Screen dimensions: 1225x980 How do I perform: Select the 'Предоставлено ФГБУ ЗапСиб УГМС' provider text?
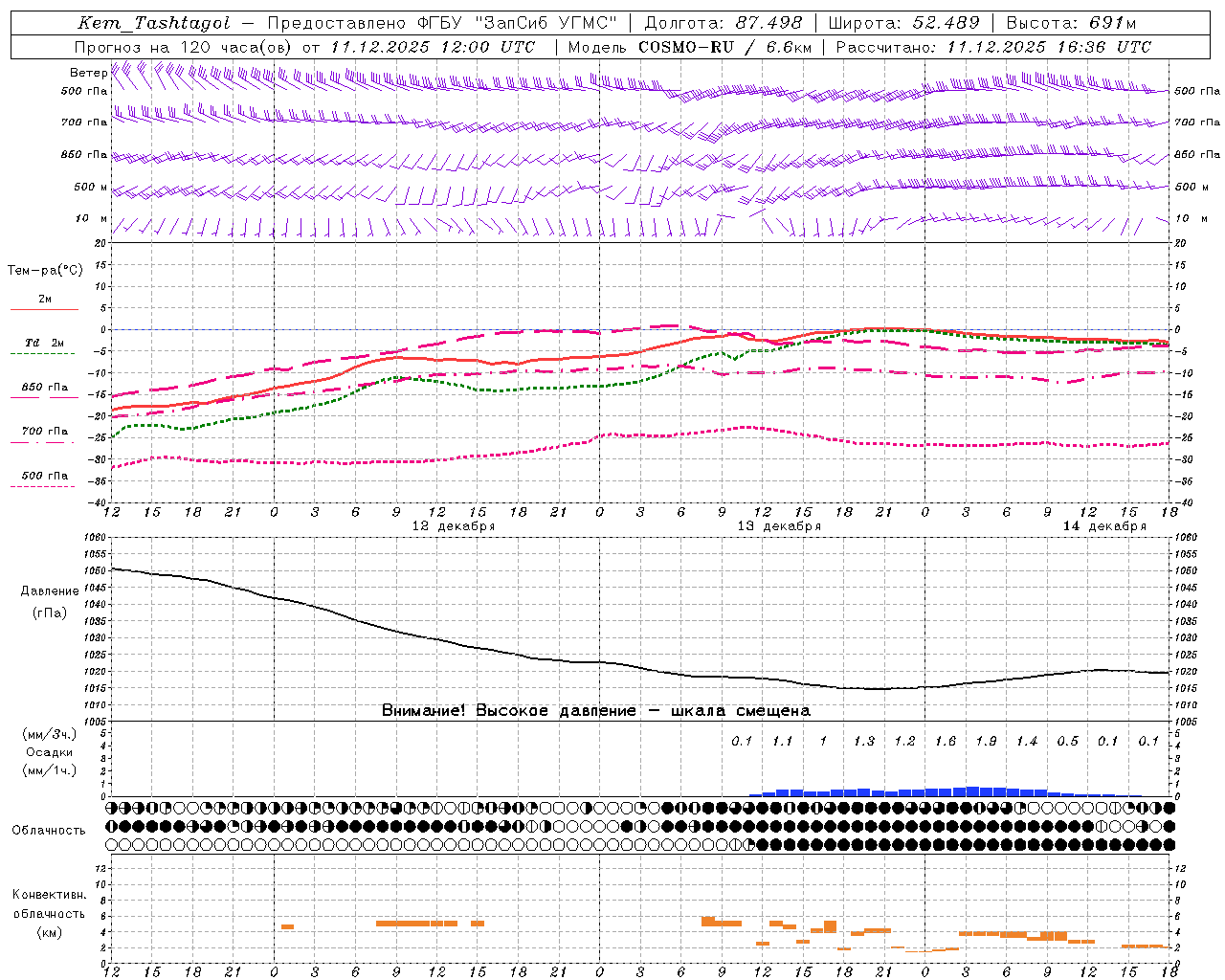pos(442,23)
